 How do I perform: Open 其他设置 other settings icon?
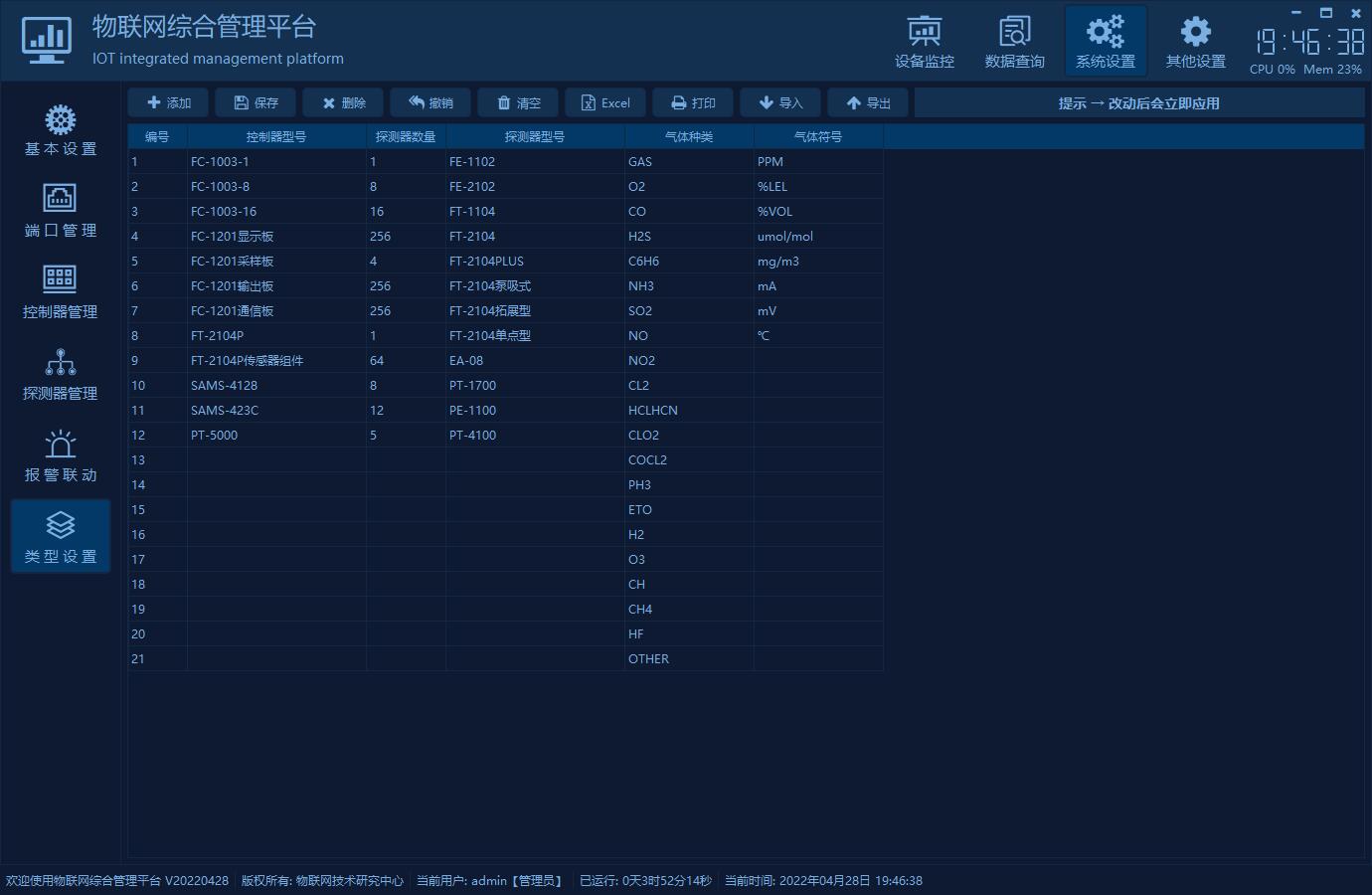pos(1195,42)
